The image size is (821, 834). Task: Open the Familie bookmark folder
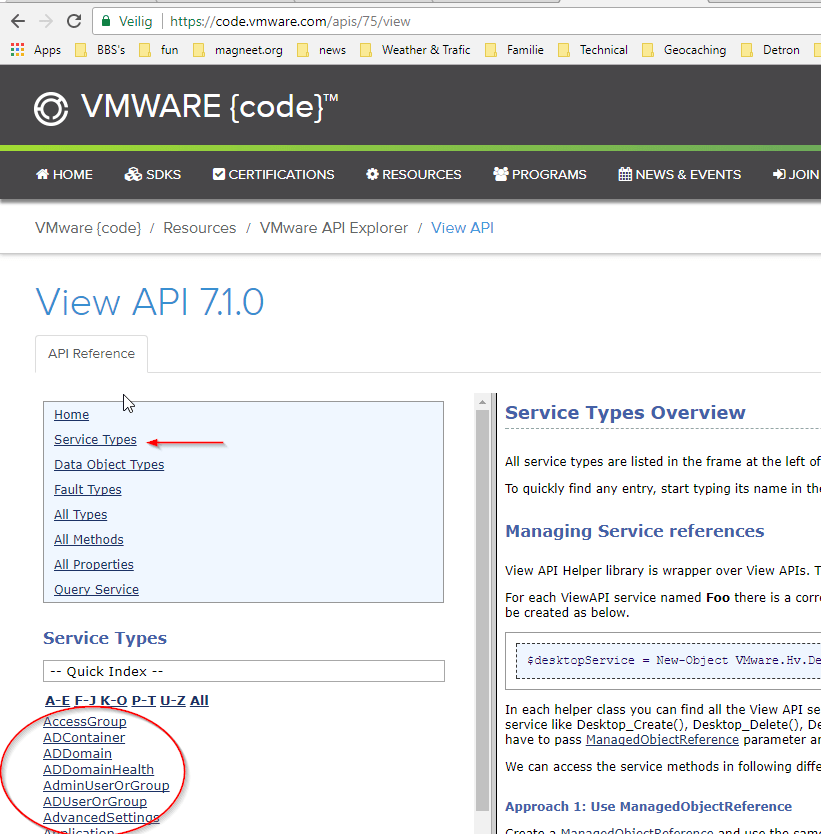tap(514, 50)
